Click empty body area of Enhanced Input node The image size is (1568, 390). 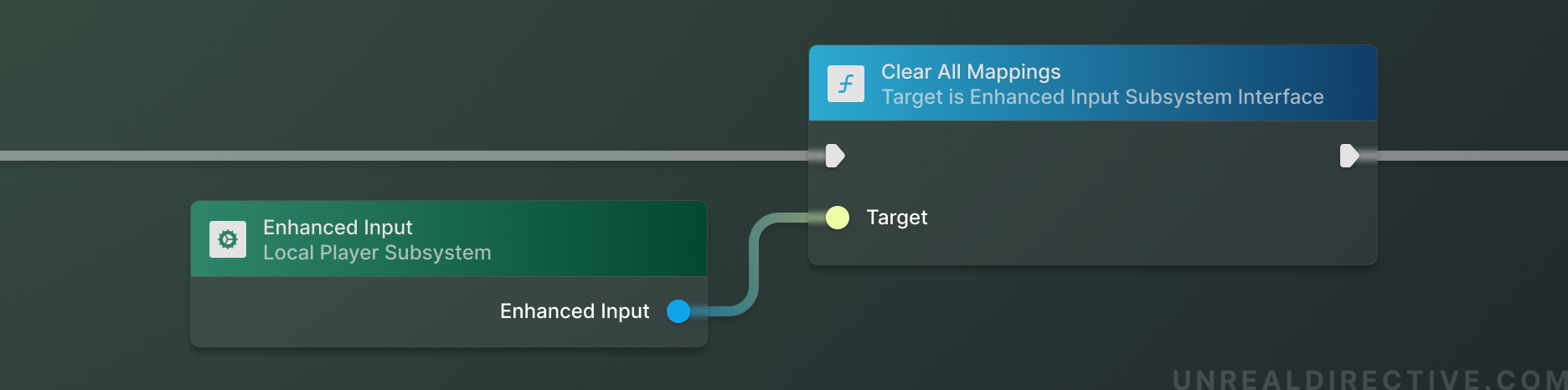point(335,313)
